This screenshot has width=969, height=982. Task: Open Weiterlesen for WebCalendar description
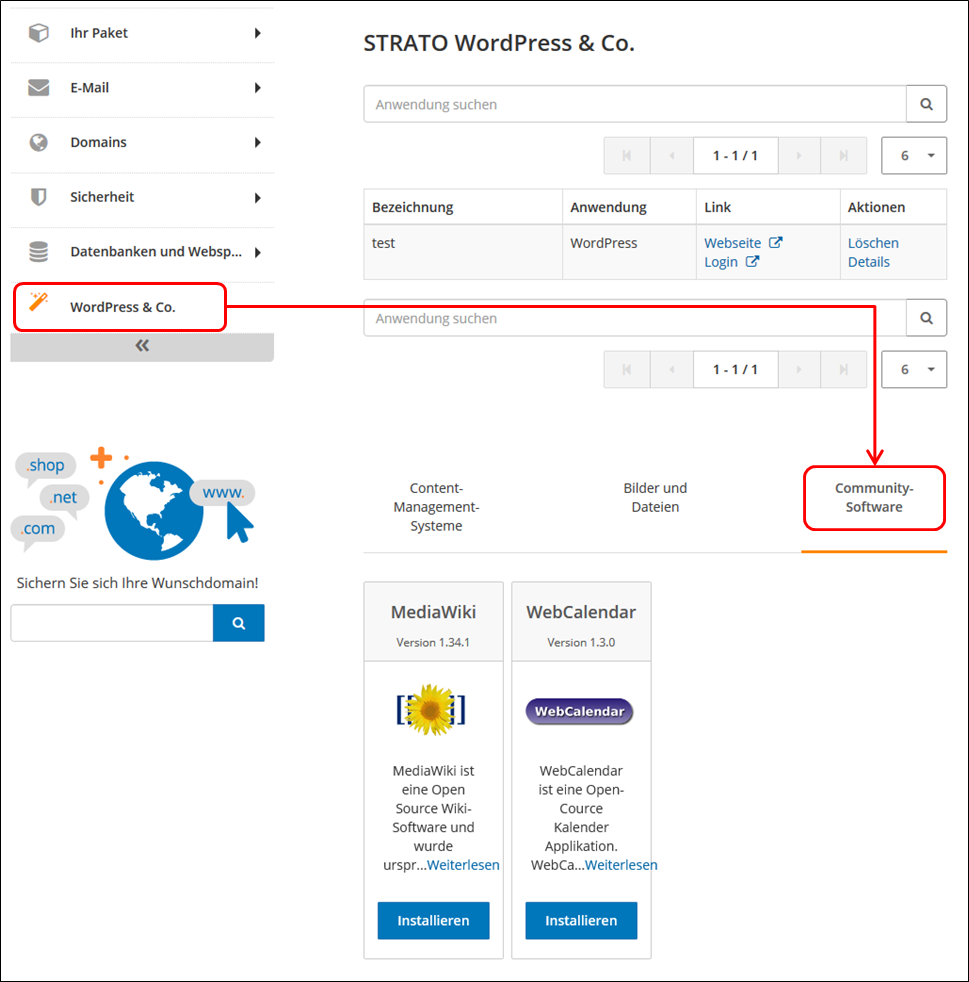tap(622, 864)
